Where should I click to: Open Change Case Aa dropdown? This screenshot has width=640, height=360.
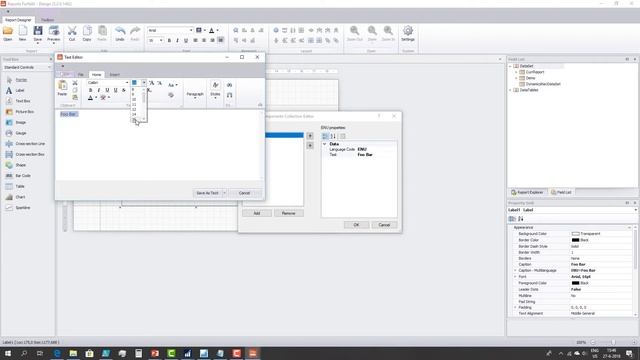pos(173,85)
